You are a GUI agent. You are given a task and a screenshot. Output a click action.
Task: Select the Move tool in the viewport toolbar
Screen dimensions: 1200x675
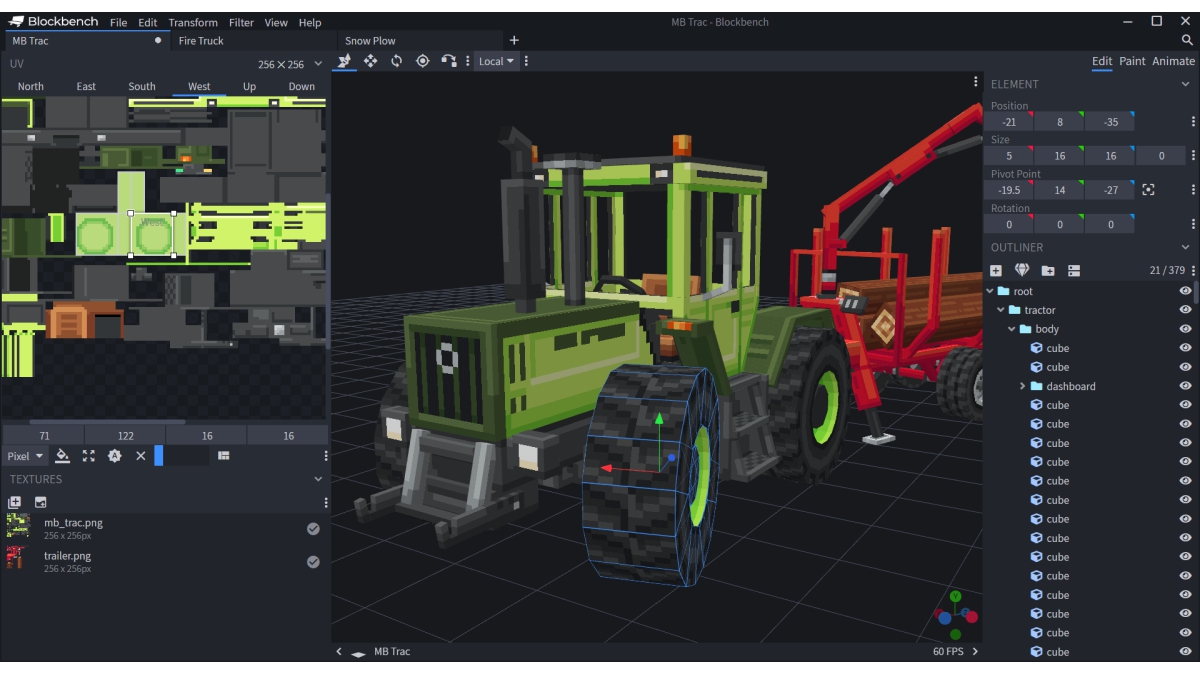370,61
